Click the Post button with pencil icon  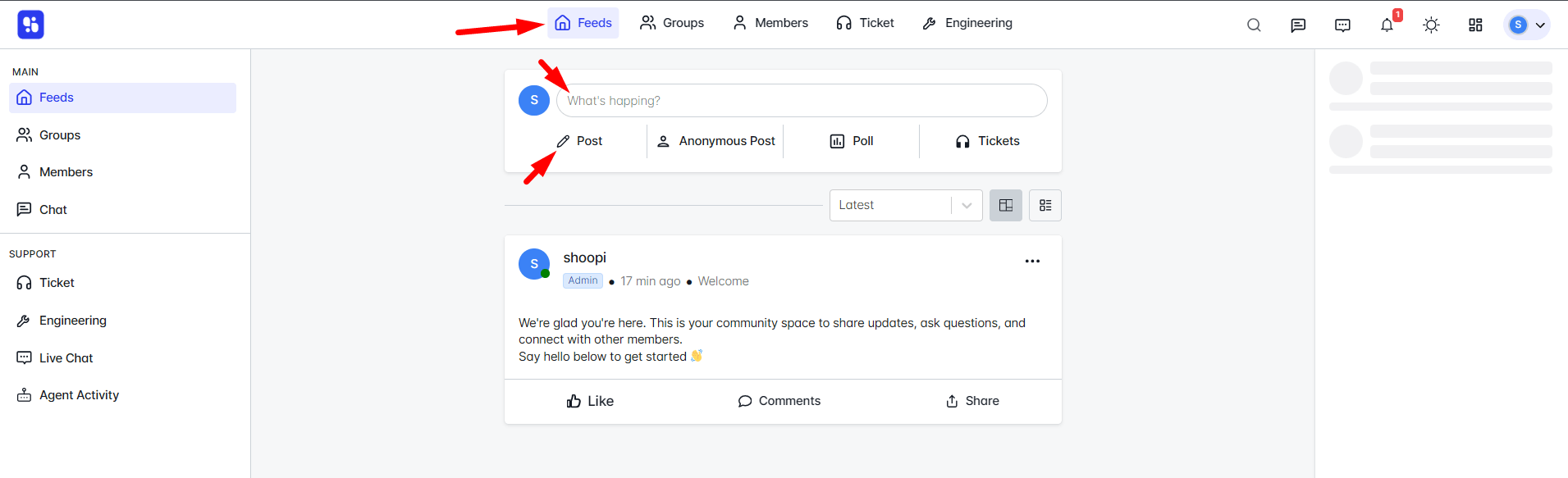click(x=579, y=141)
